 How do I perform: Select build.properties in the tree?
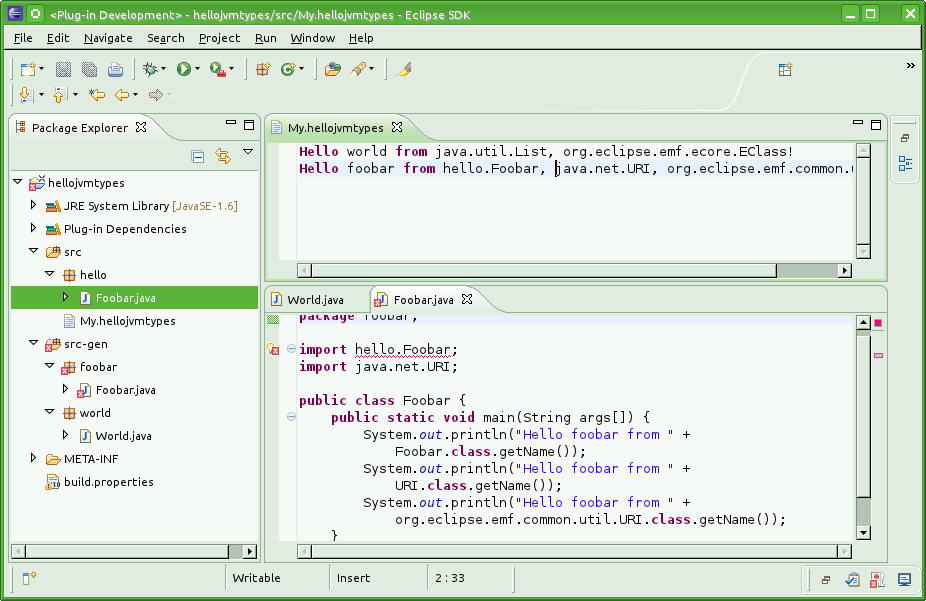(x=108, y=482)
